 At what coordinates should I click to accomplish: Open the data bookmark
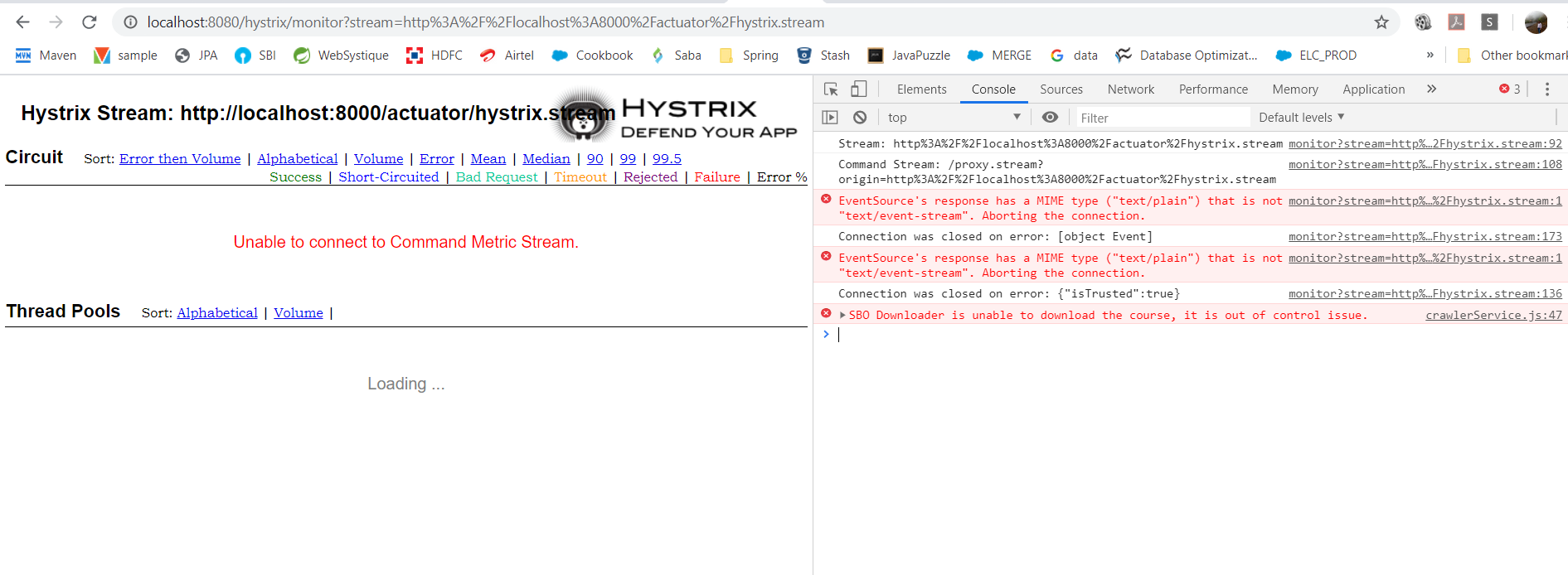pyautogui.click(x=1074, y=56)
